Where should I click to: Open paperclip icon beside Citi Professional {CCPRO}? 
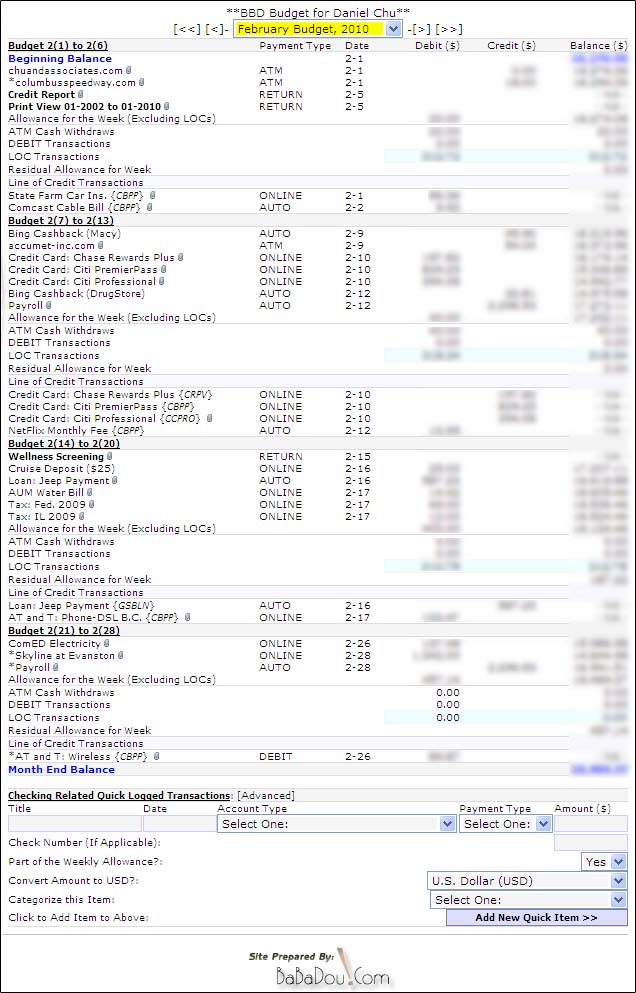pos(209,419)
